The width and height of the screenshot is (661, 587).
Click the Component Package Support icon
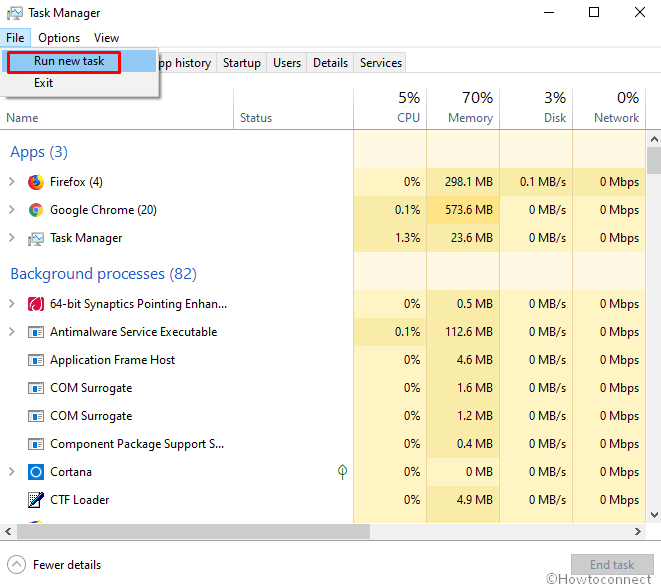(x=36, y=444)
